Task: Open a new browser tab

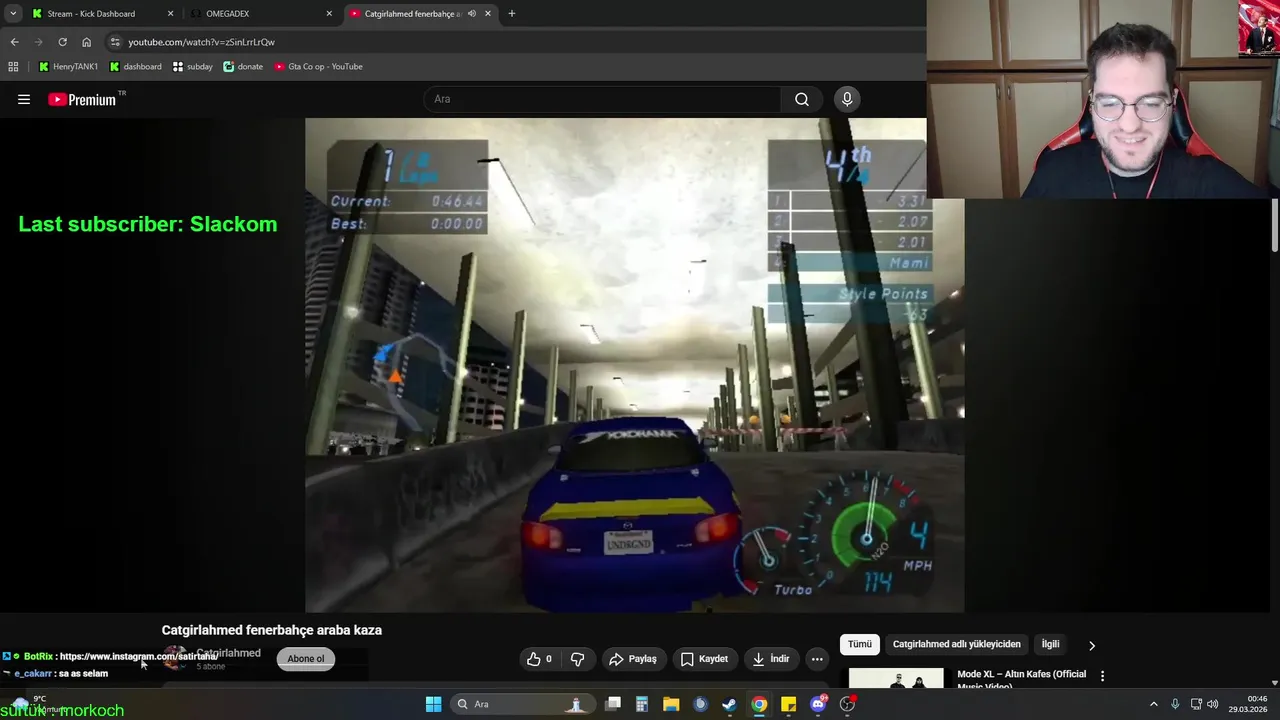Action: point(511,14)
